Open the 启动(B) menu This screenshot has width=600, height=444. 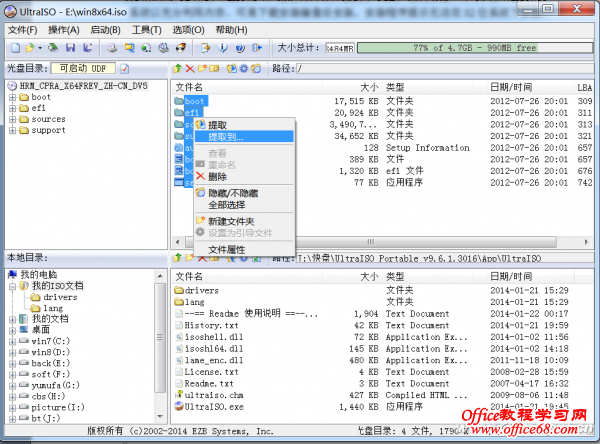105,30
